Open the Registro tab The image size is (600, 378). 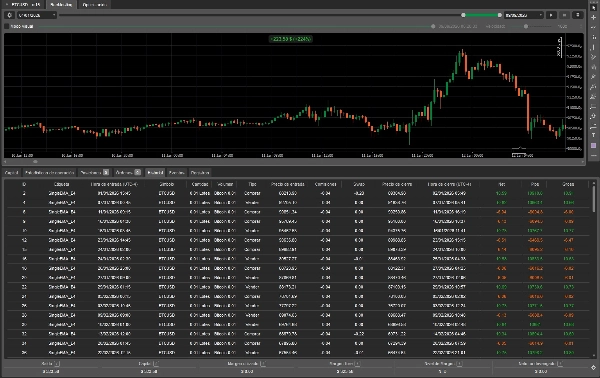tap(200, 173)
